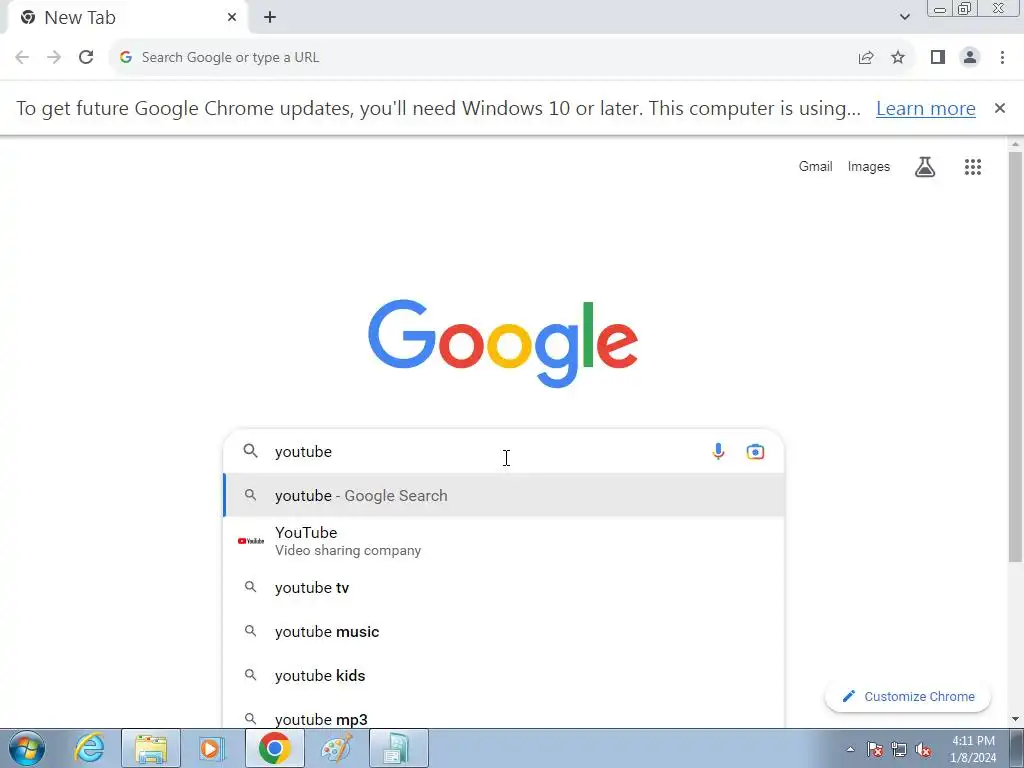Open the network tray icon
Viewport: 1024px width, 768px height.
(899, 749)
